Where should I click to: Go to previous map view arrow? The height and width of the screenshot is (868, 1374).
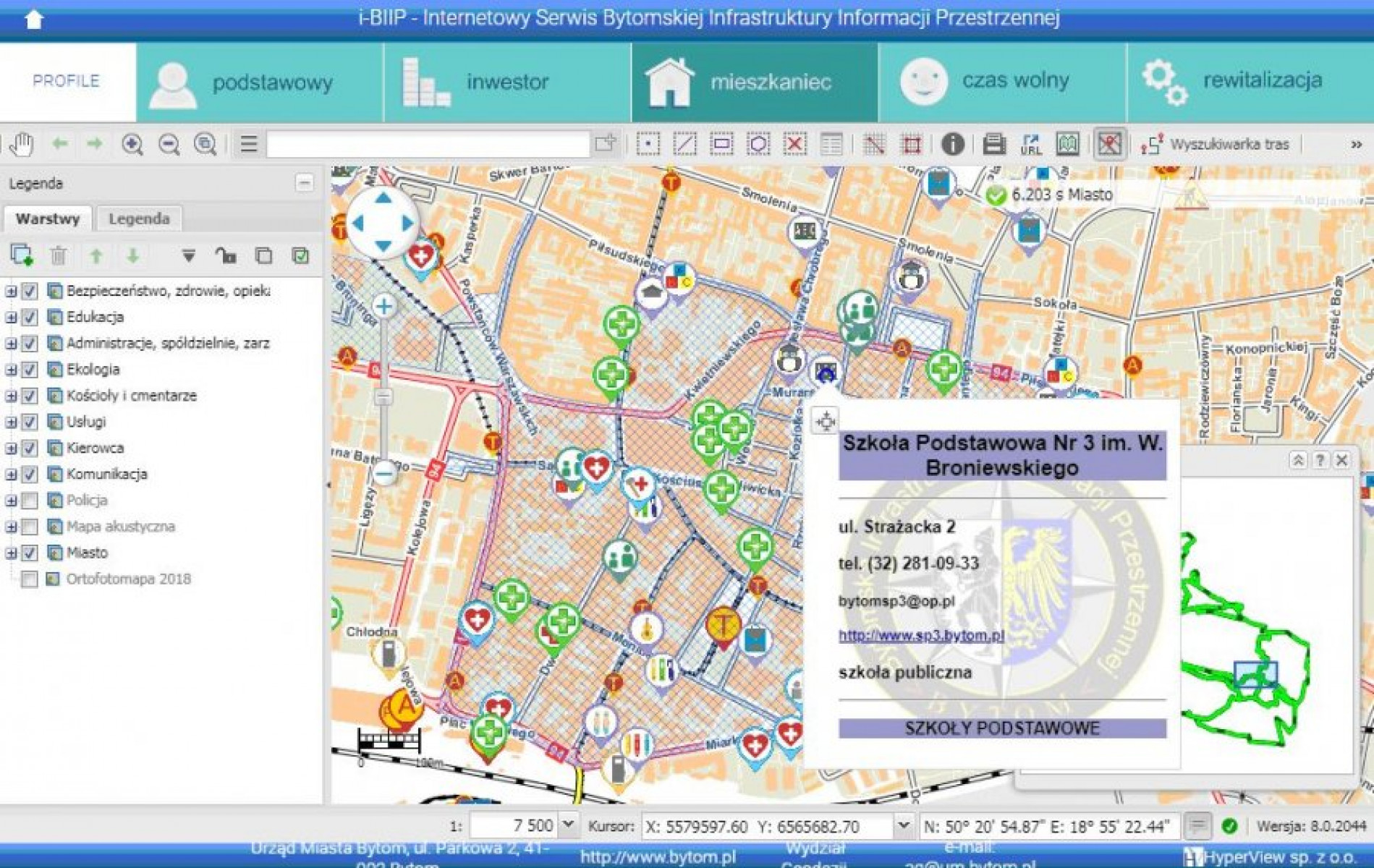60,144
